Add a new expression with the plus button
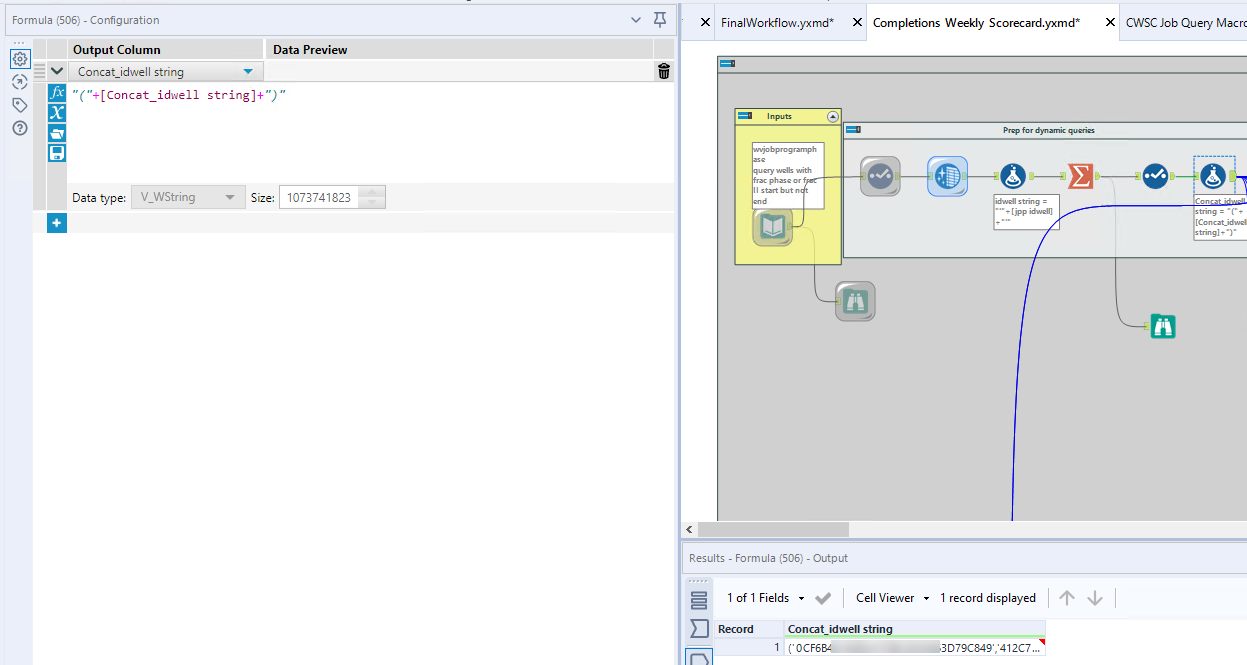Viewport: 1247px width, 665px height. coord(56,222)
